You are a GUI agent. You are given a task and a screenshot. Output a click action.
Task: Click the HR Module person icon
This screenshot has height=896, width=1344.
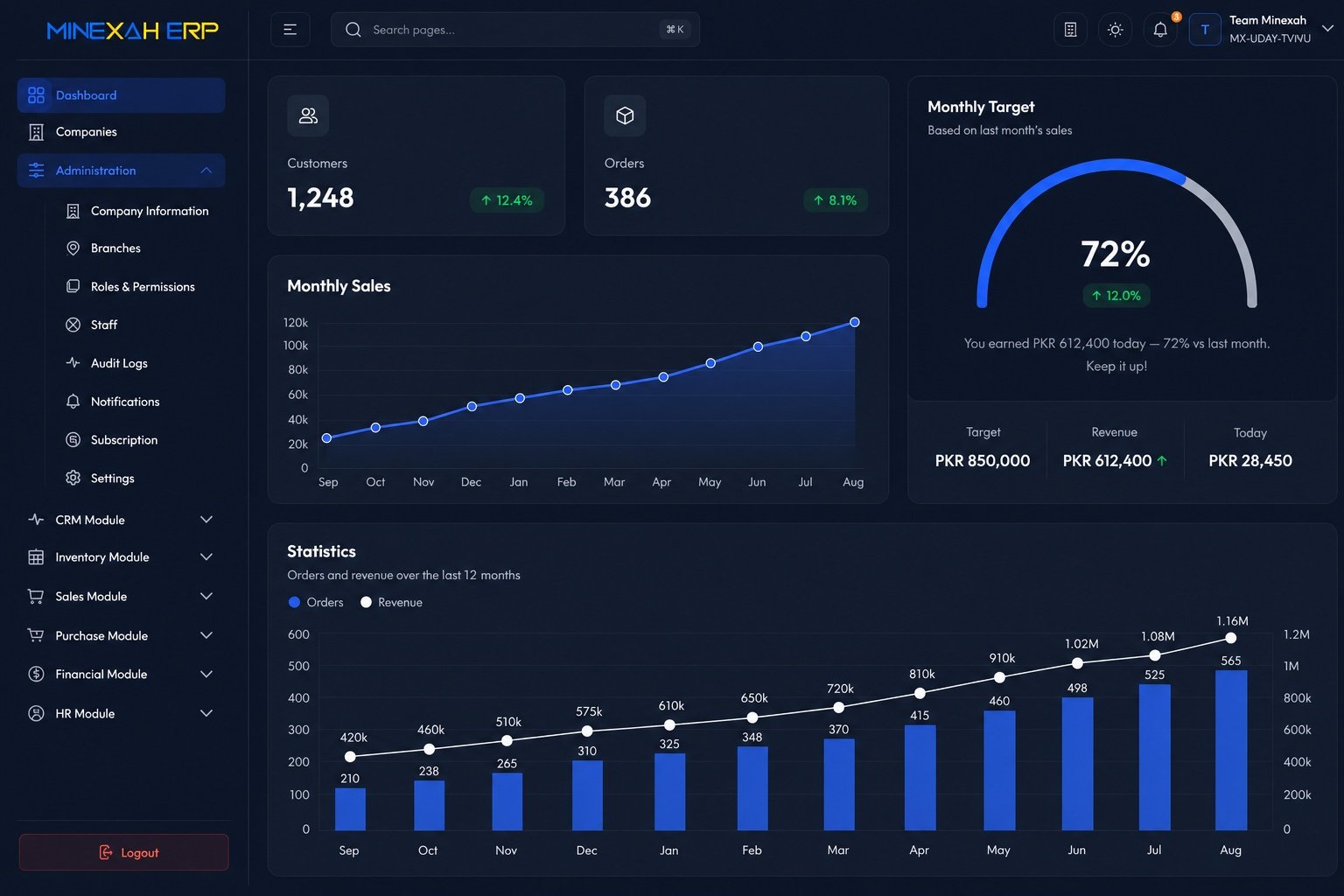click(x=36, y=713)
